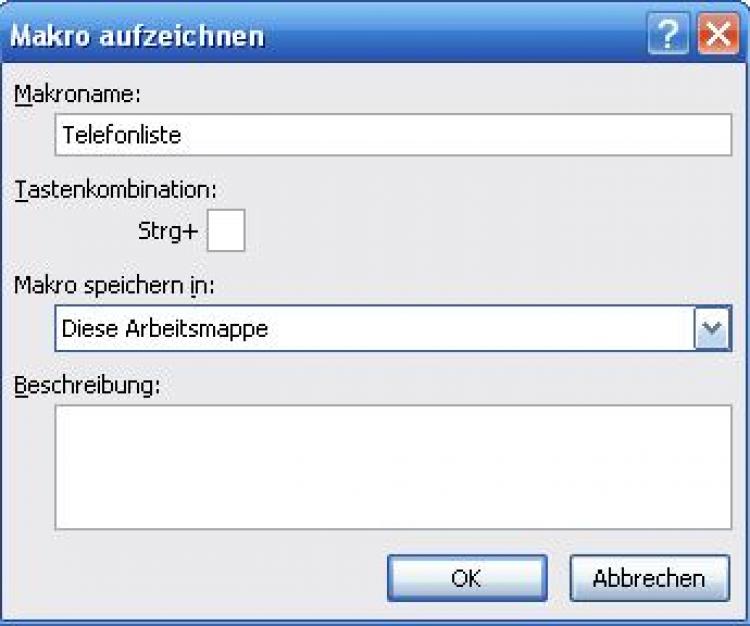
Task: Click the 'Makro aufzeichnen' title text
Action: point(137,37)
